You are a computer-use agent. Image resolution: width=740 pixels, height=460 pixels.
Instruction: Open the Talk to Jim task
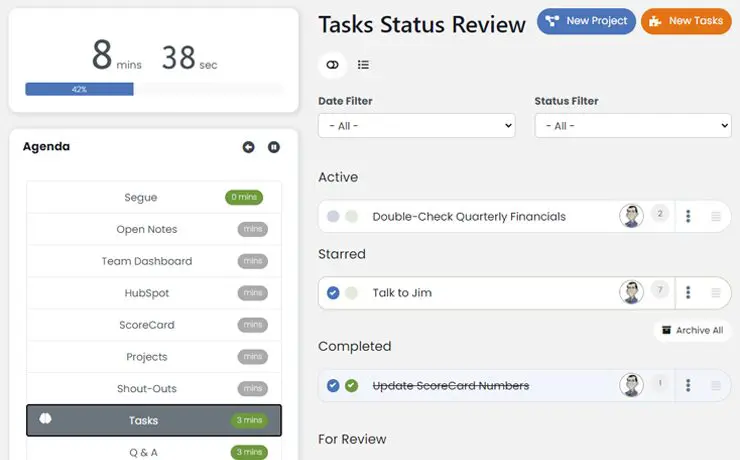pyautogui.click(x=402, y=293)
